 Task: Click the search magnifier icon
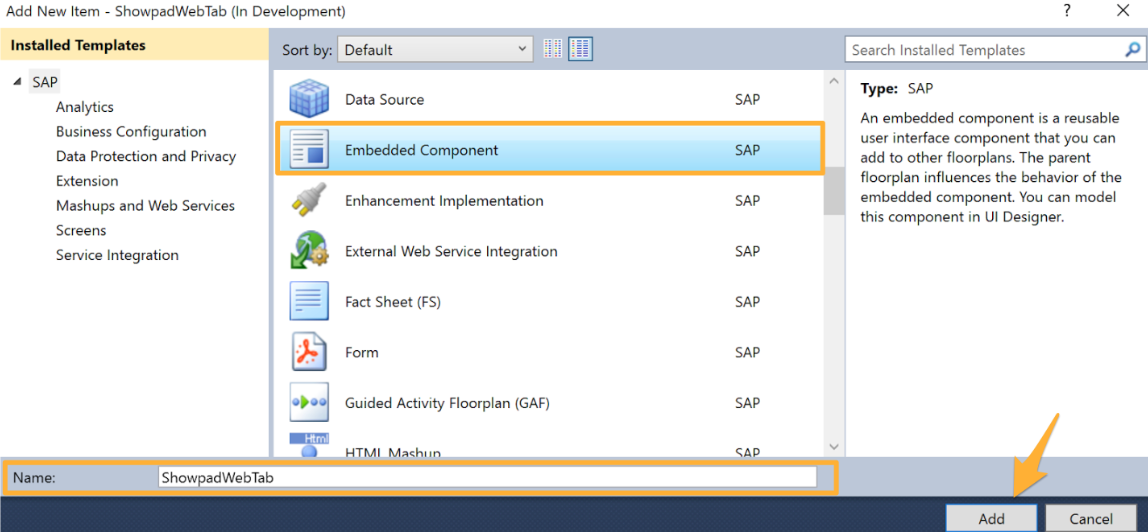point(1132,49)
